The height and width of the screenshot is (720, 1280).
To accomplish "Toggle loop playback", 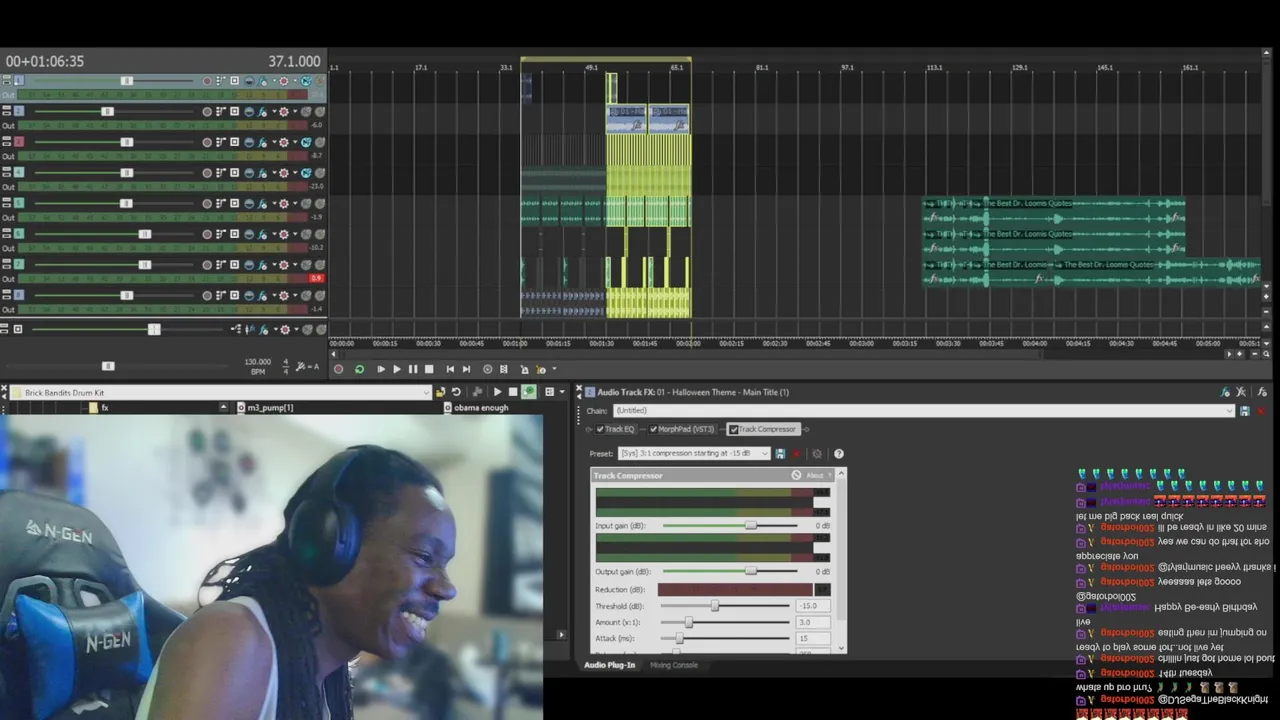I will click(x=359, y=369).
